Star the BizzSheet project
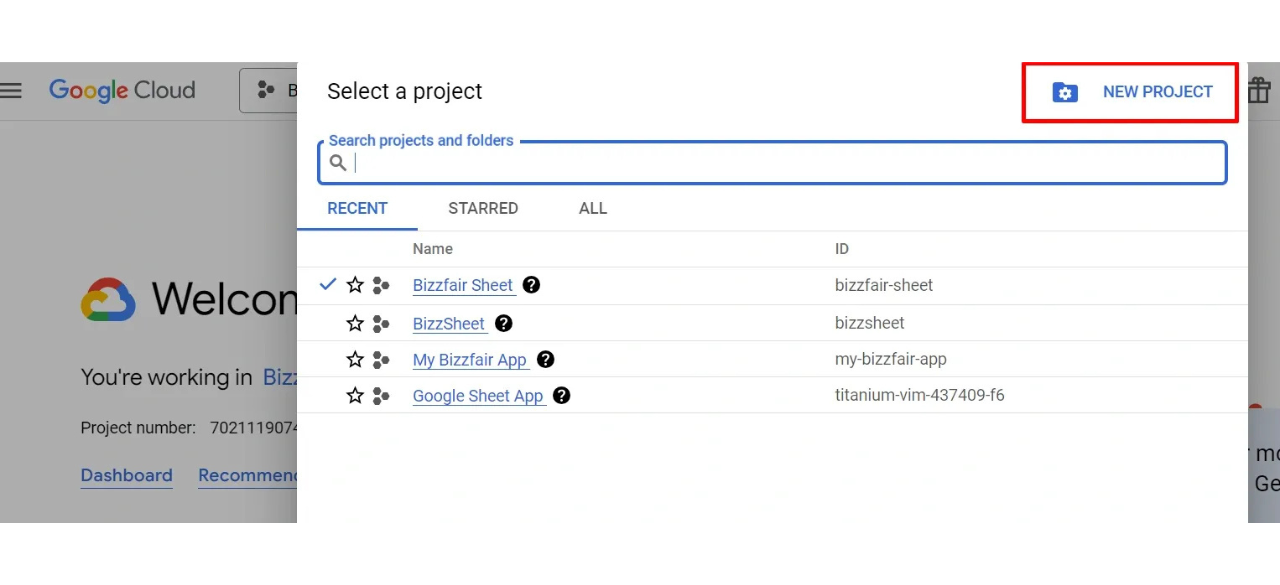The width and height of the screenshot is (1280, 585). (x=355, y=323)
